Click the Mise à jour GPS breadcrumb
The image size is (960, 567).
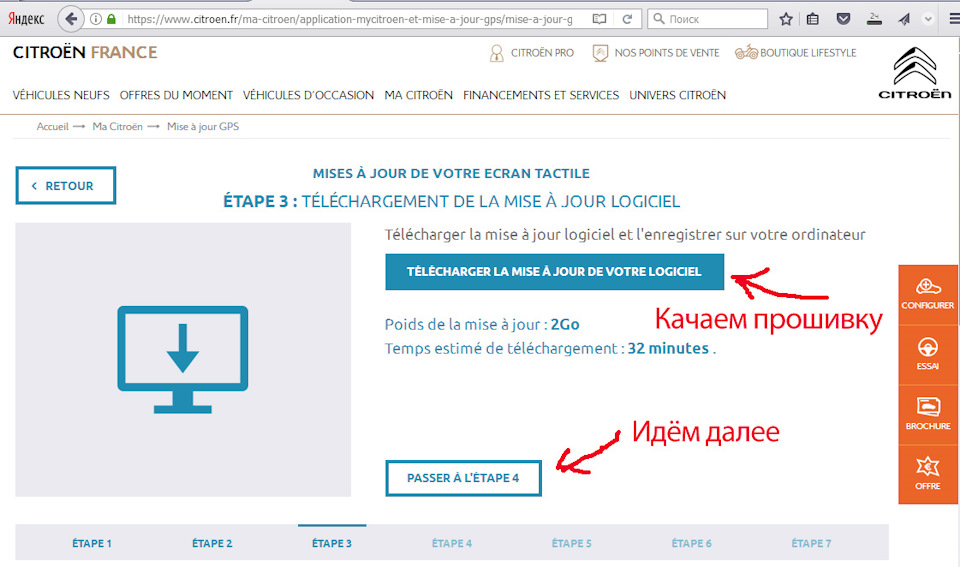click(203, 127)
